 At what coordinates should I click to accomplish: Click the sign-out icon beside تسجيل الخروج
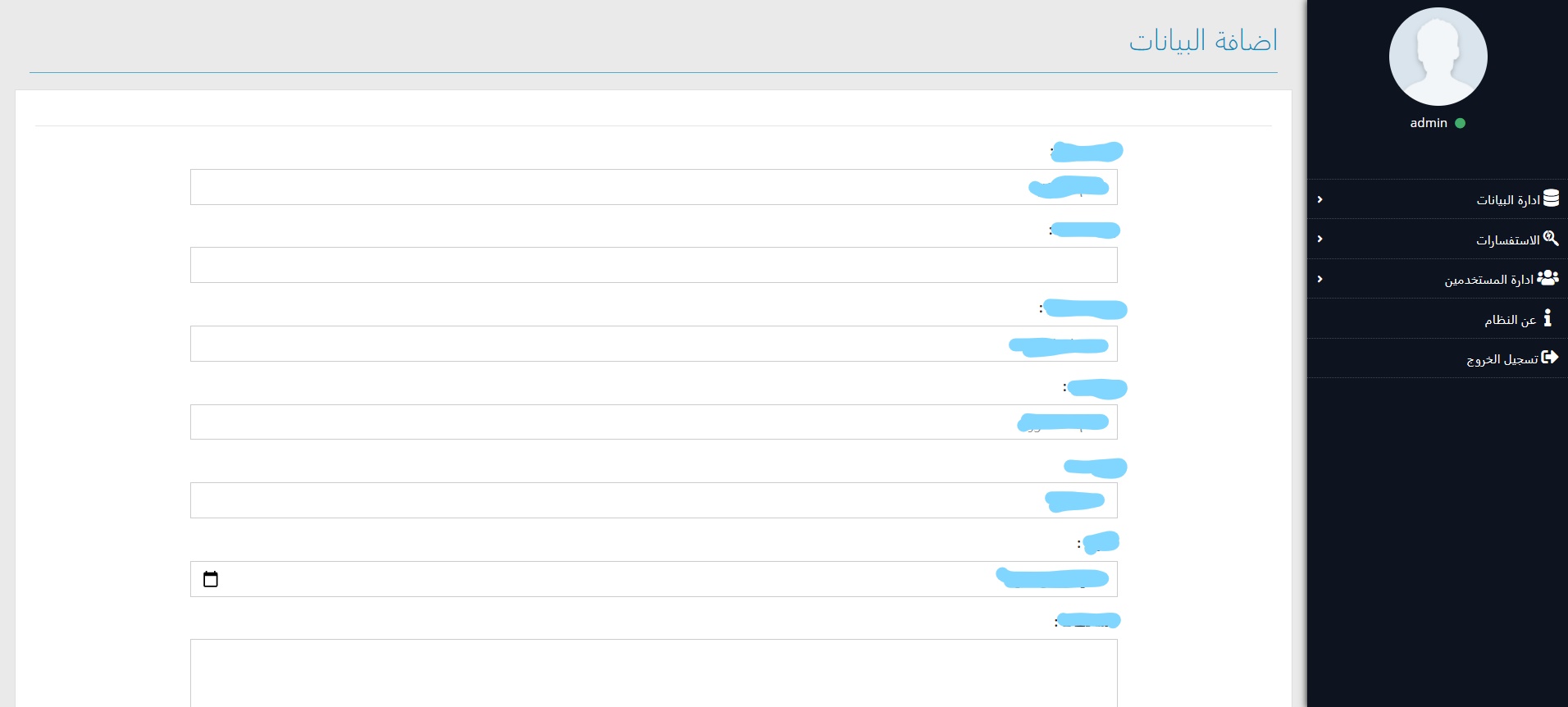(x=1549, y=358)
